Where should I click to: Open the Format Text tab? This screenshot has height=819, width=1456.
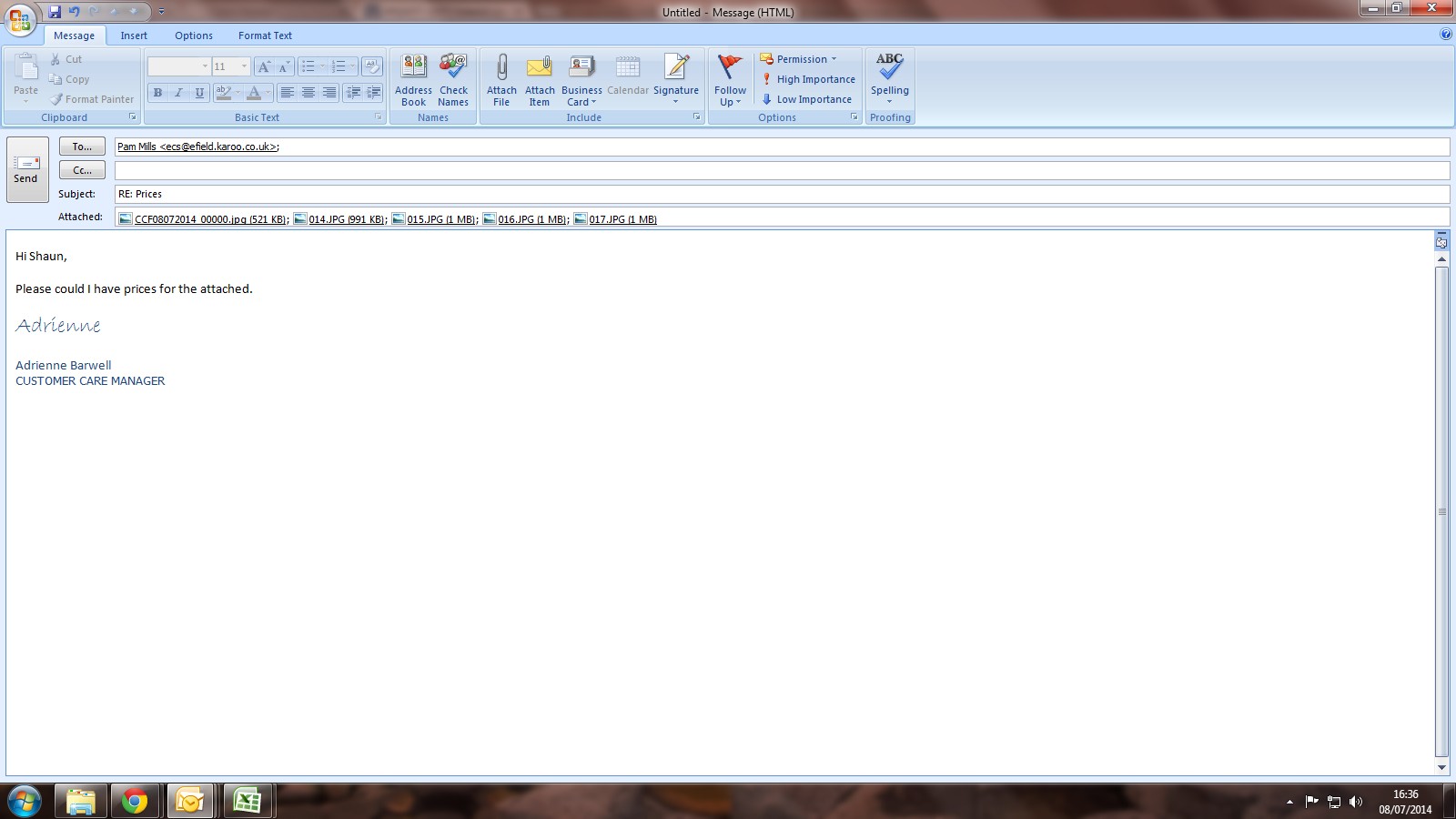click(x=265, y=35)
